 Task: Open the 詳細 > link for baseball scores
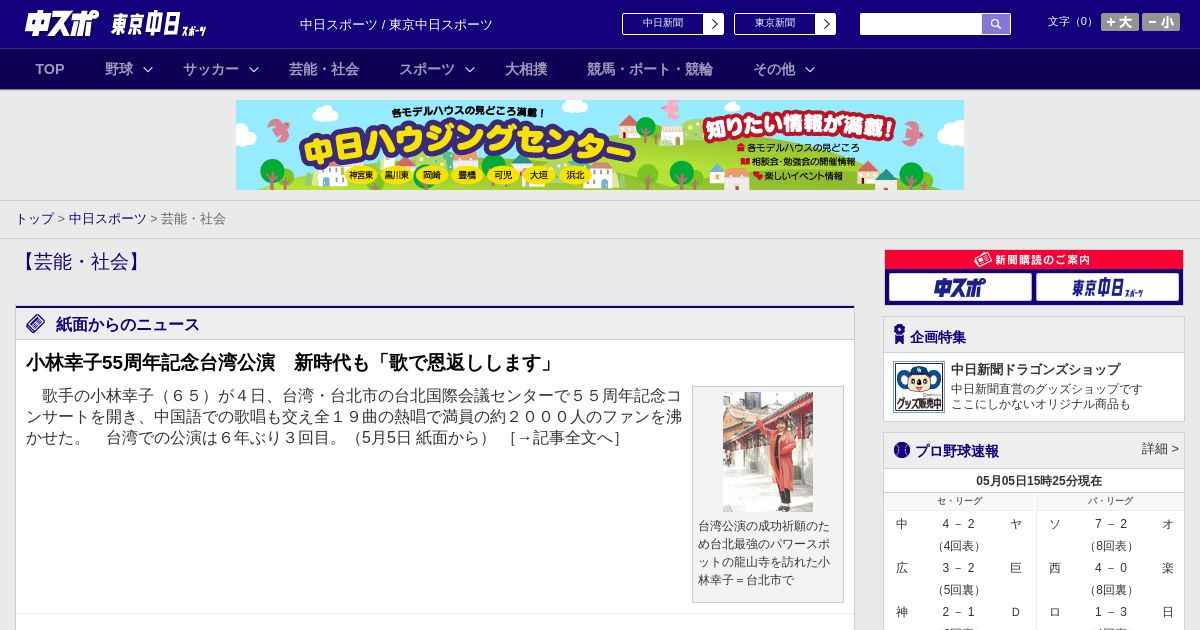1160,449
